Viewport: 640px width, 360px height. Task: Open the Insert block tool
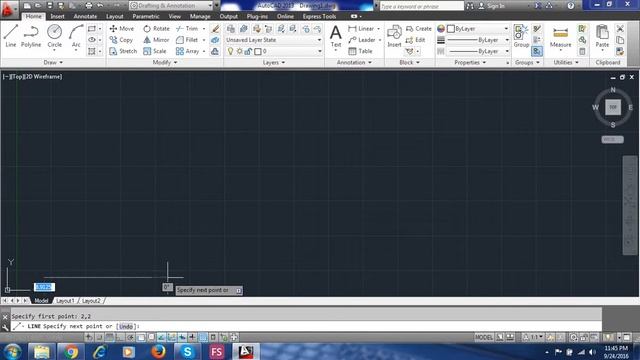tap(394, 36)
